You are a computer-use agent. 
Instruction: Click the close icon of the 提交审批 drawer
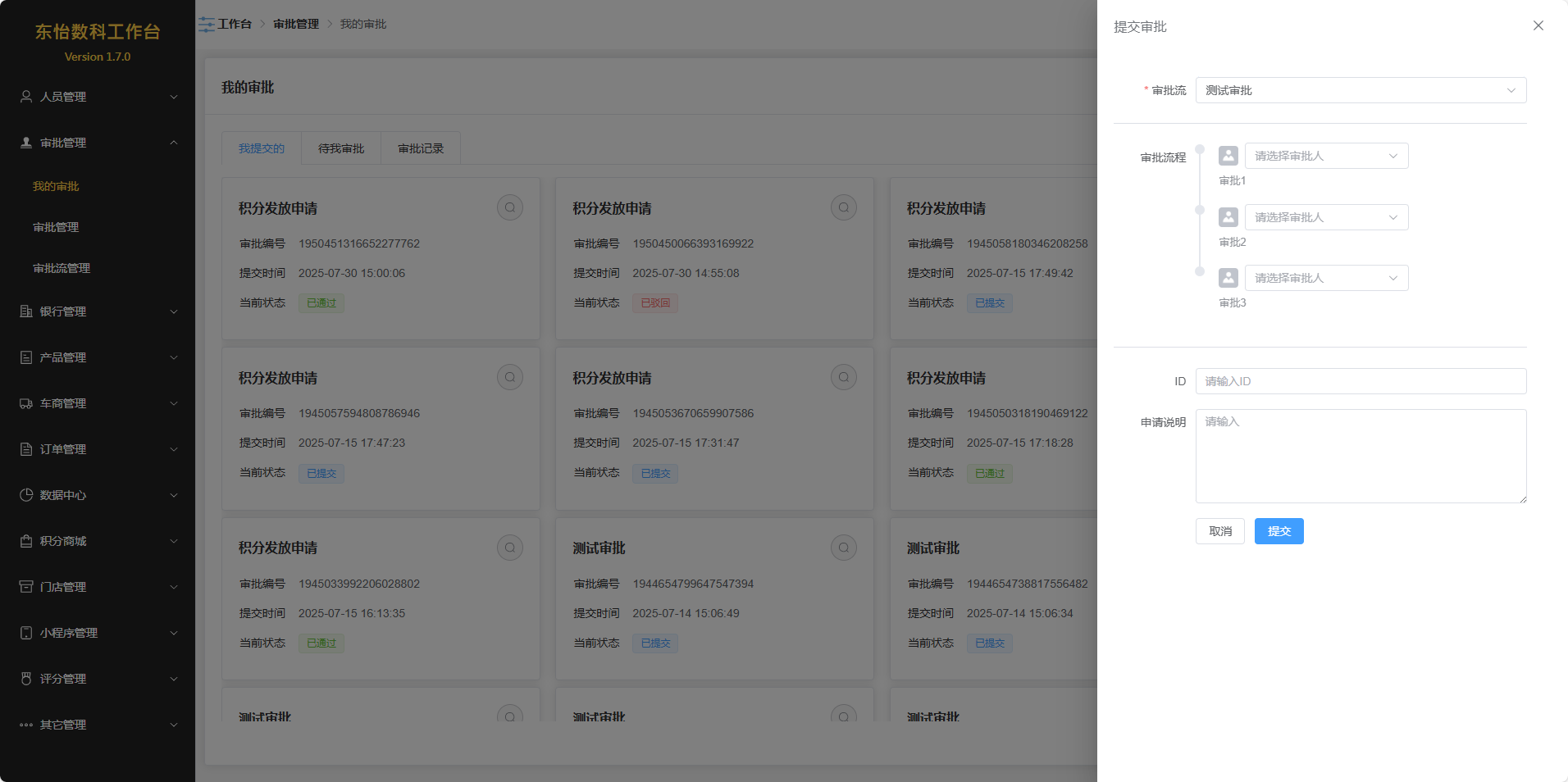pos(1538,25)
